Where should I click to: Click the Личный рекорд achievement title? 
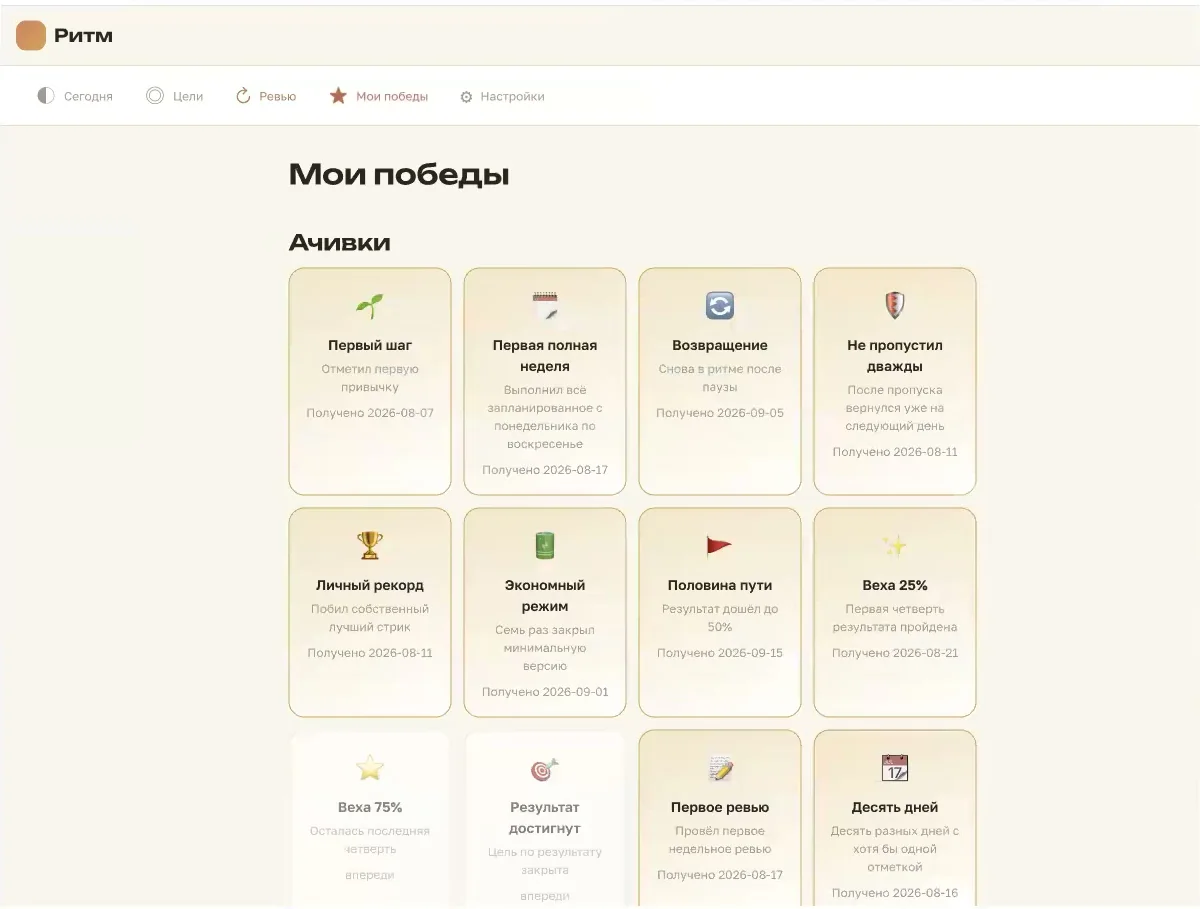pos(370,585)
